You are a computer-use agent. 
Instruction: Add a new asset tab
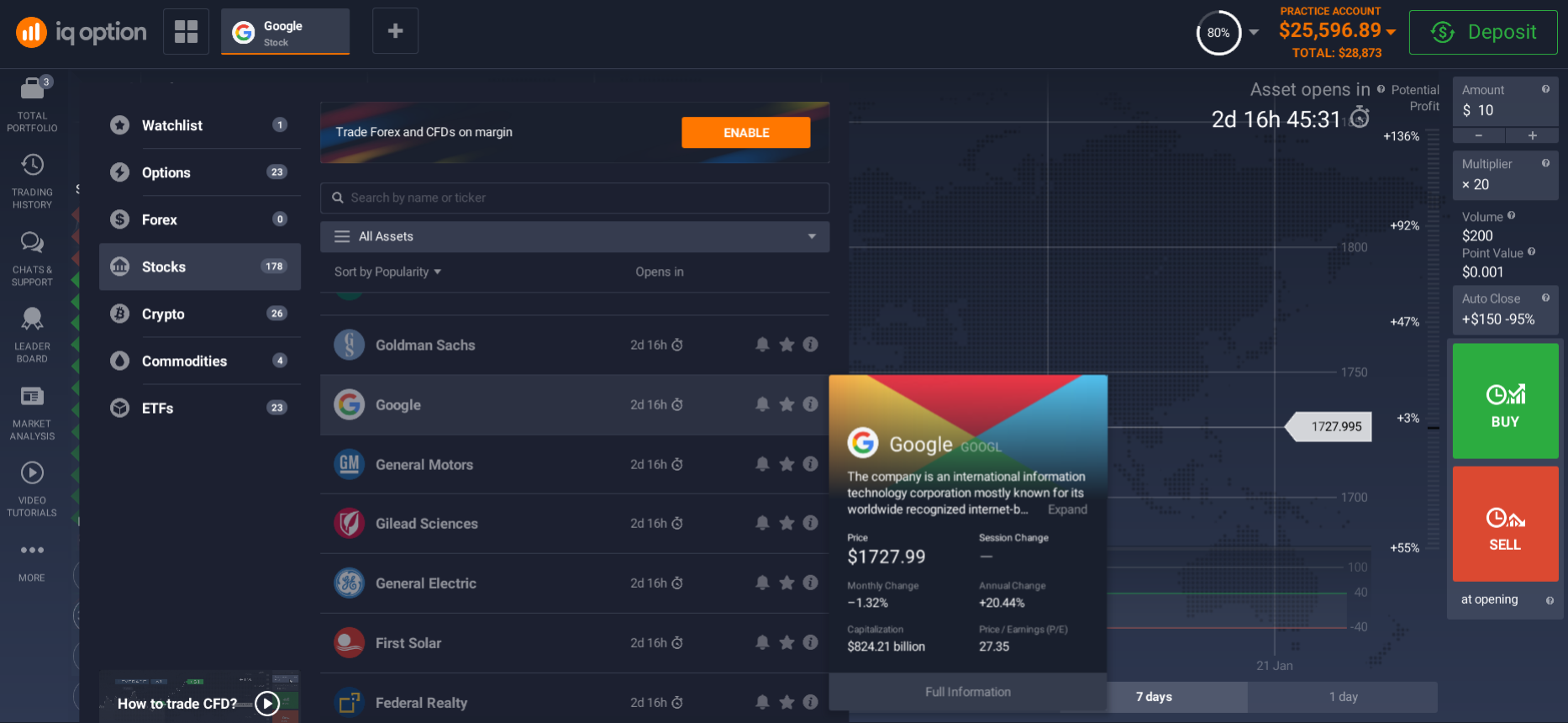click(x=395, y=32)
